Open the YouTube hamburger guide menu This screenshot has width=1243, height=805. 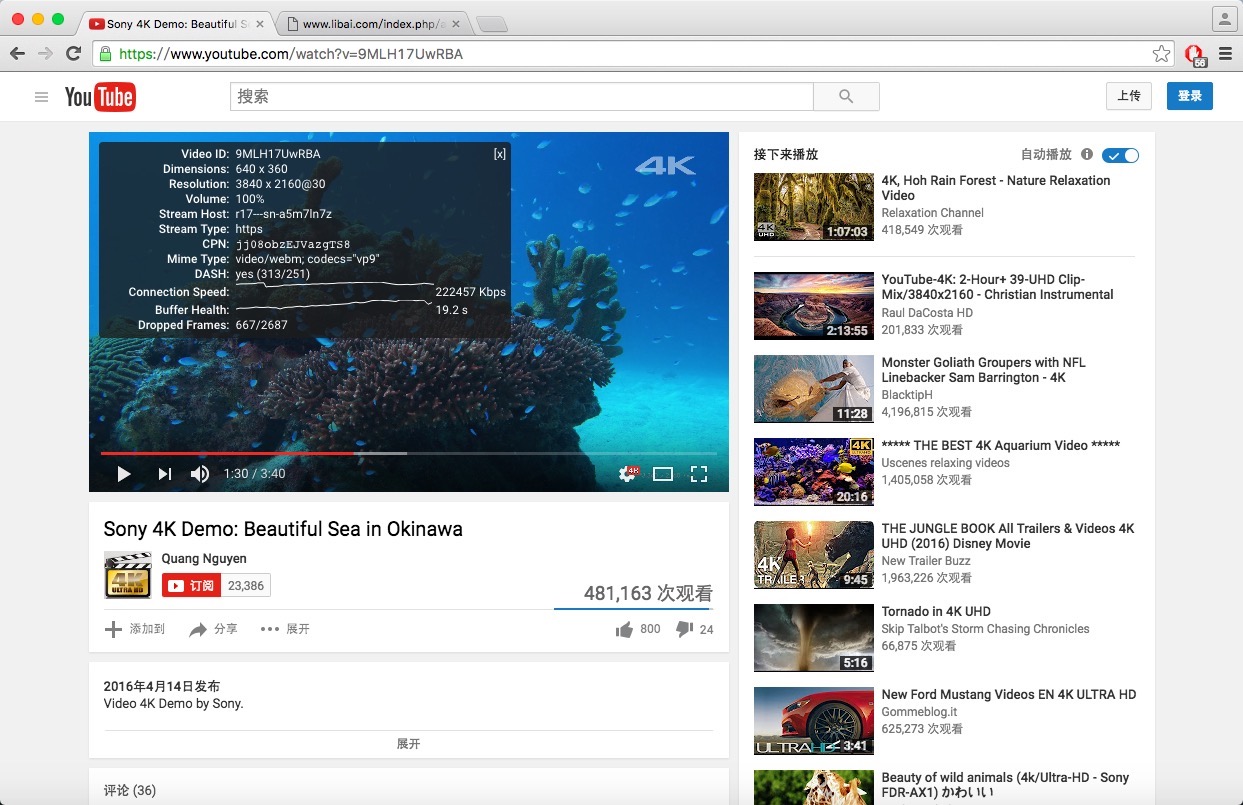pyautogui.click(x=41, y=97)
